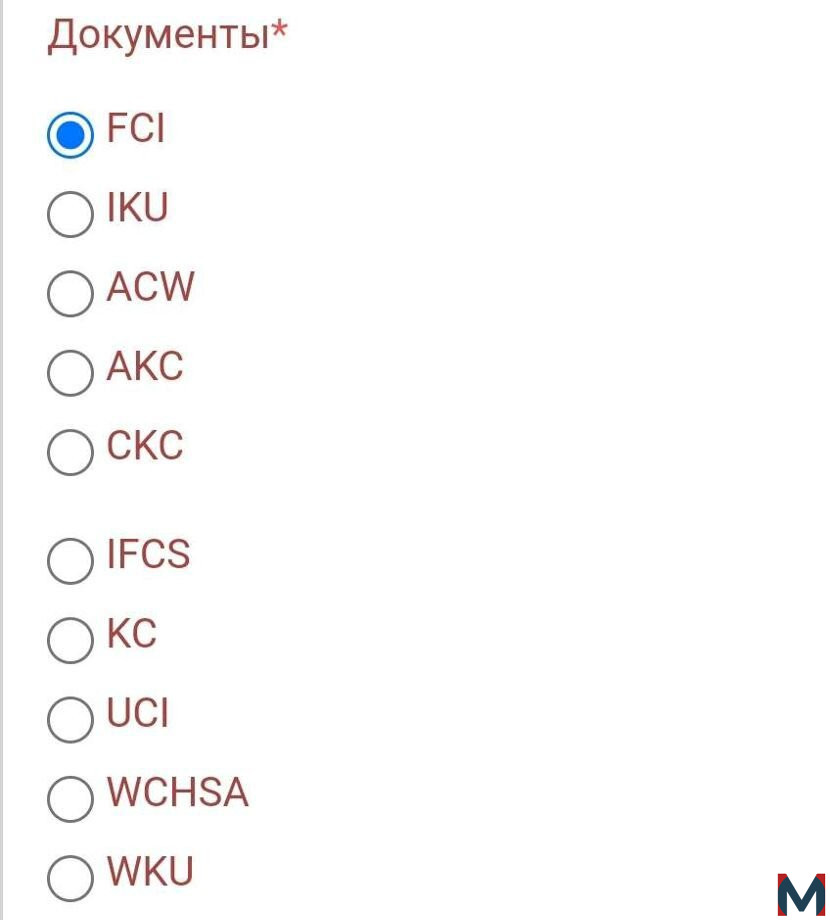The height and width of the screenshot is (920, 830).
Task: Choose the KC radio circle
Action: [x=70, y=640]
